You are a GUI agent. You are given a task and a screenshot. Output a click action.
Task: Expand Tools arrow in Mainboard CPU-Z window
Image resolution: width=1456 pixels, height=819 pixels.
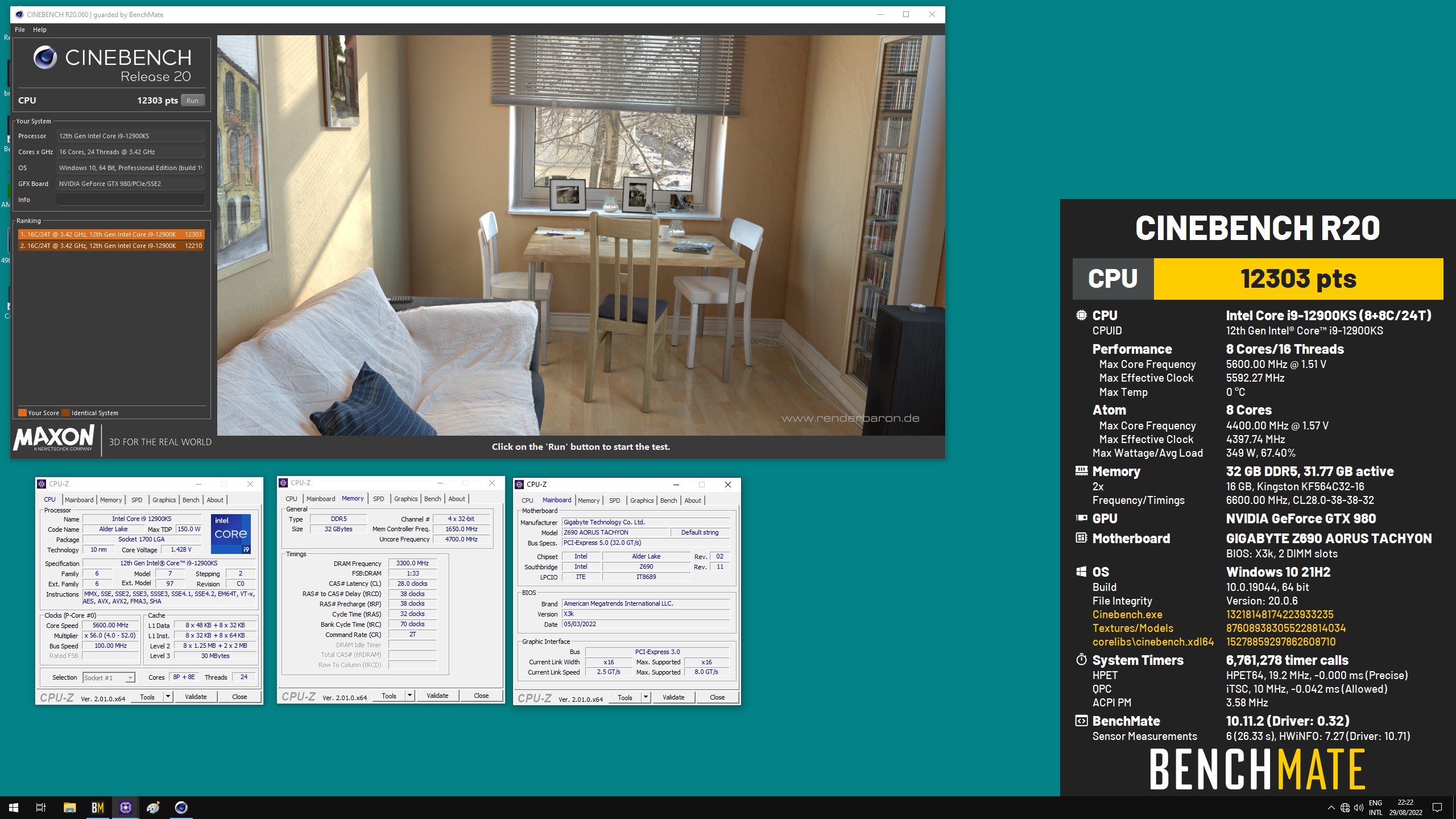coord(646,697)
